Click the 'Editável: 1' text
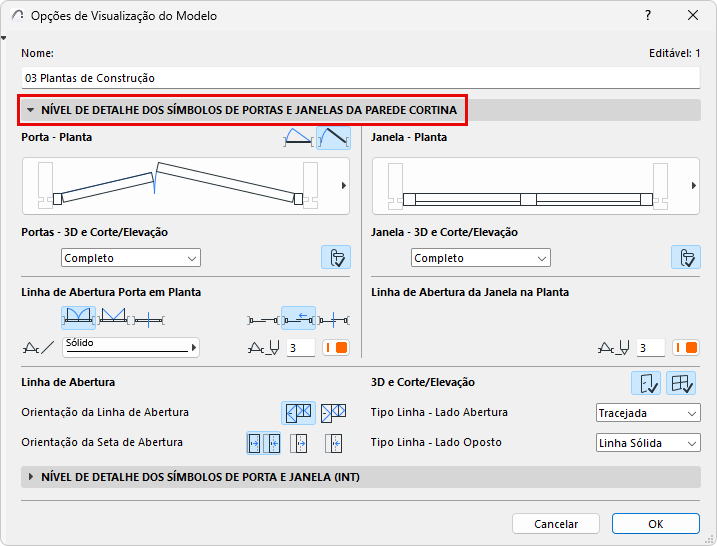Screen dimensions: 717x546 click(x=674, y=54)
